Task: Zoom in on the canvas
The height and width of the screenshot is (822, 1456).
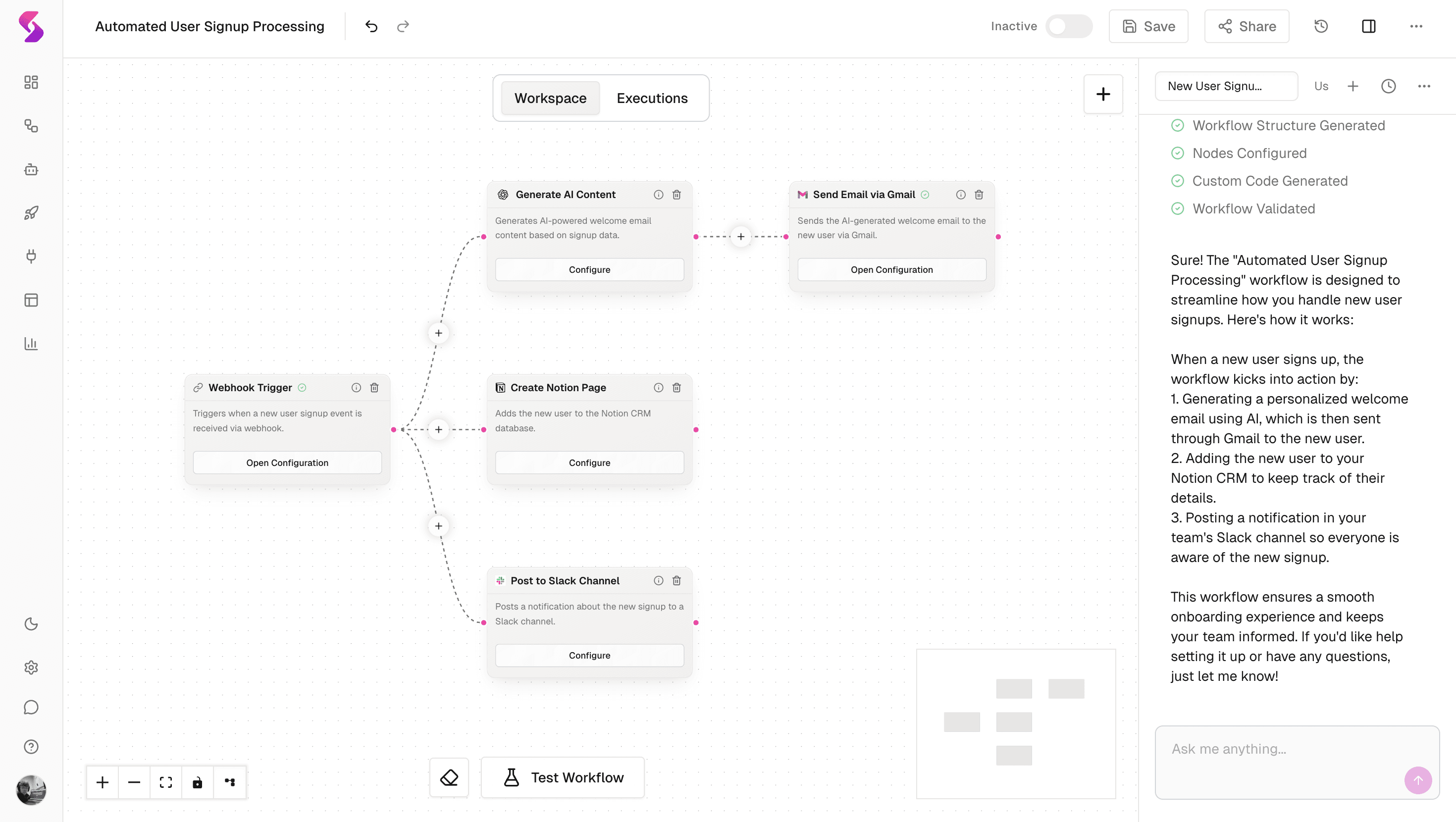Action: pyautogui.click(x=103, y=782)
